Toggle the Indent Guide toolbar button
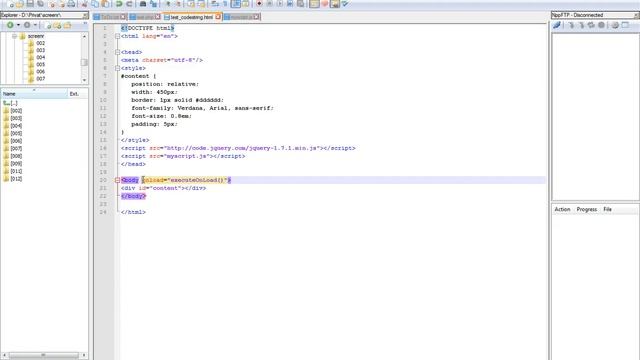 pyautogui.click(x=236, y=4)
